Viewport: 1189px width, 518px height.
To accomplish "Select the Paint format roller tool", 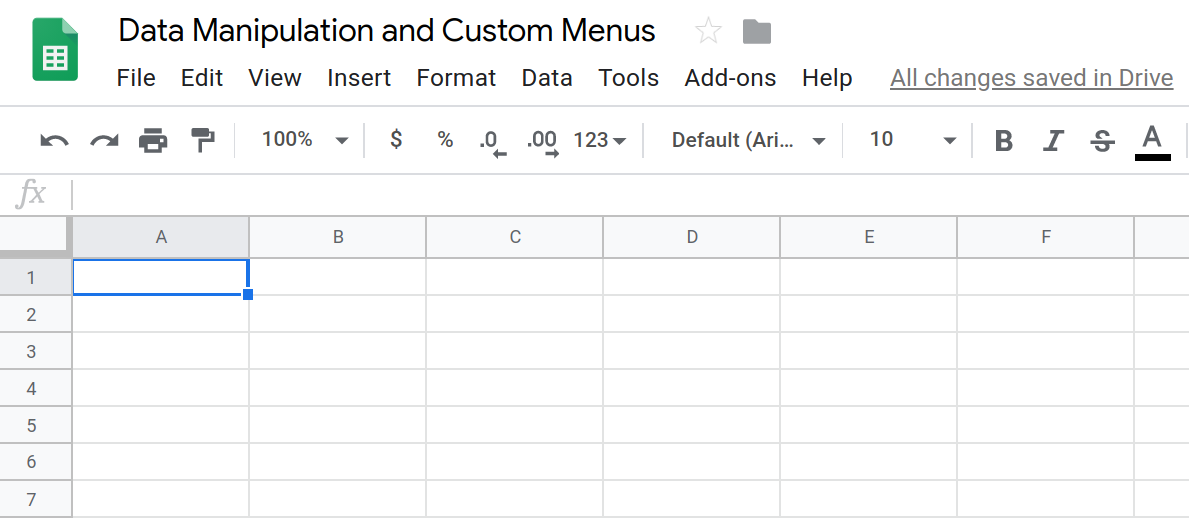I will click(203, 141).
